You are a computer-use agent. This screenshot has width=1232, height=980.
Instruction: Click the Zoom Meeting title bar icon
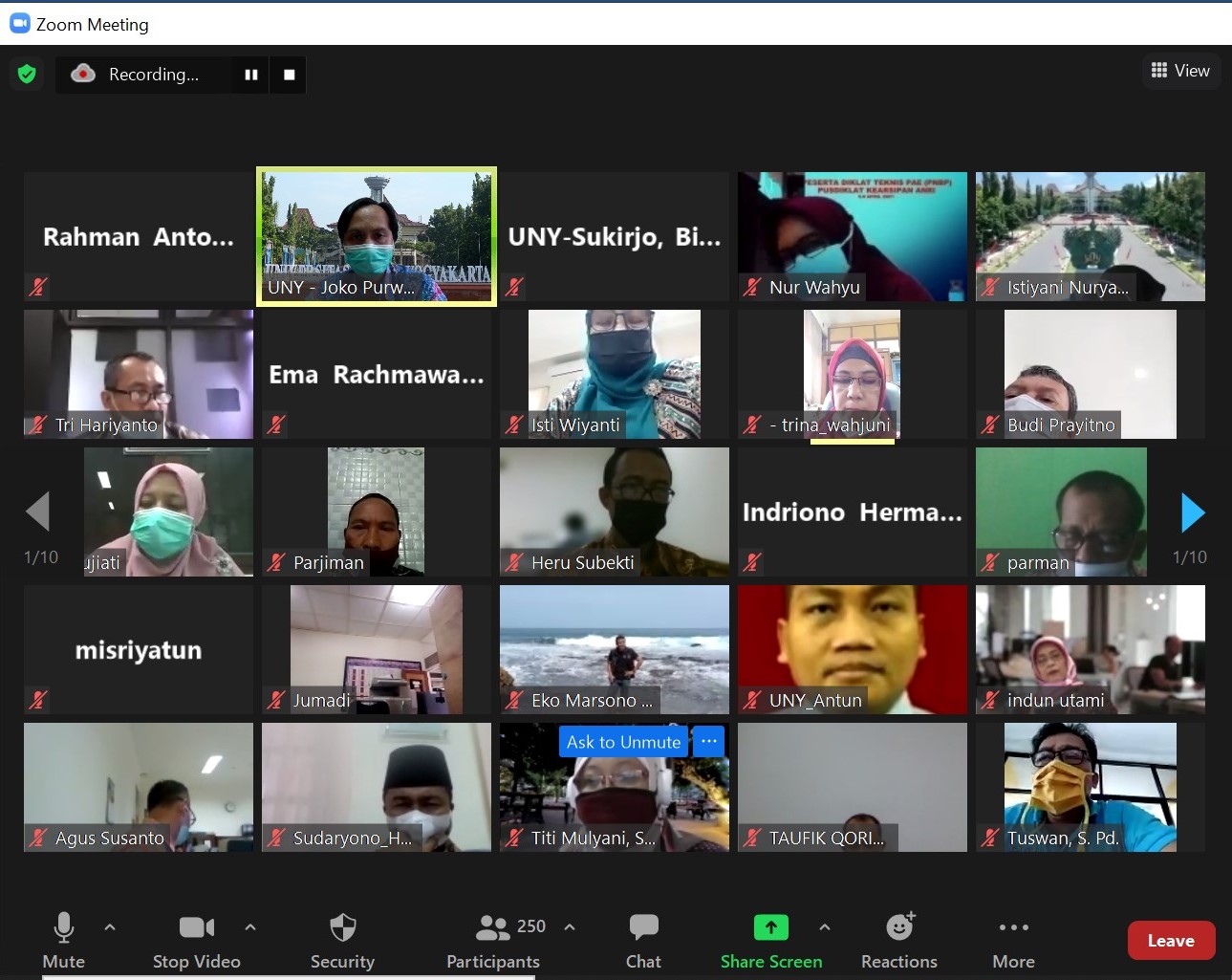coord(19,23)
